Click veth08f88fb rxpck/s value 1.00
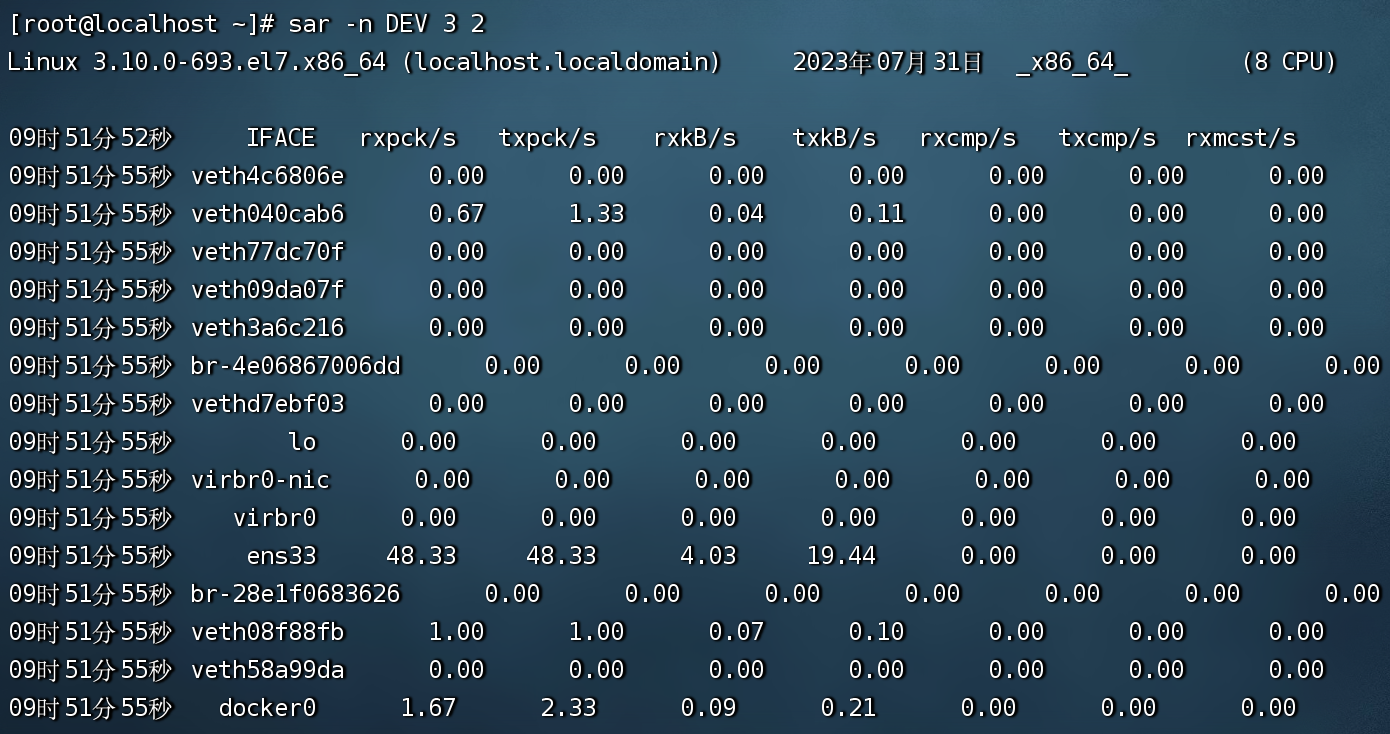The width and height of the screenshot is (1390, 734). [x=457, y=632]
